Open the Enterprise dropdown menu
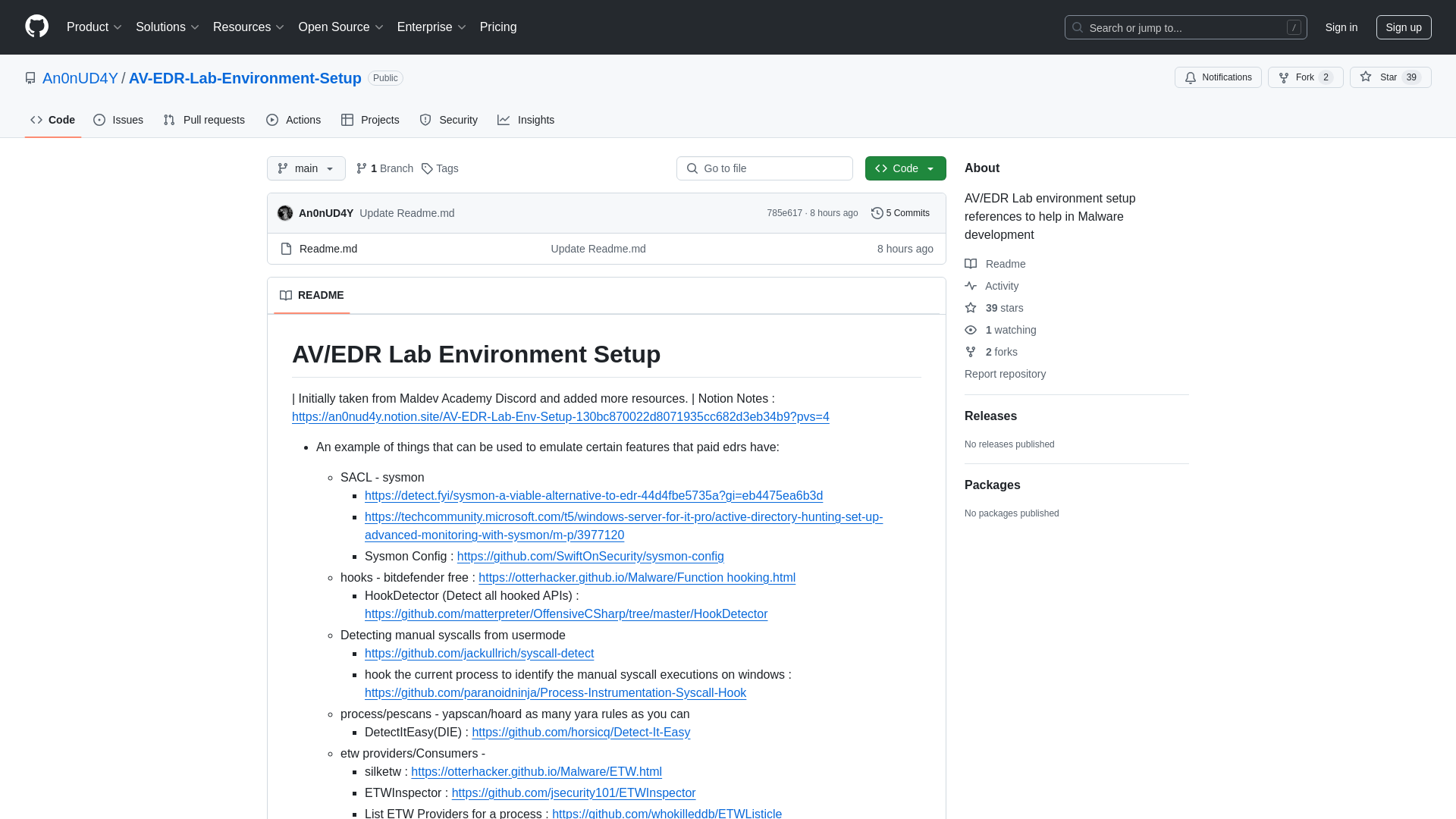Screen dimensions: 1456x819 [x=431, y=27]
